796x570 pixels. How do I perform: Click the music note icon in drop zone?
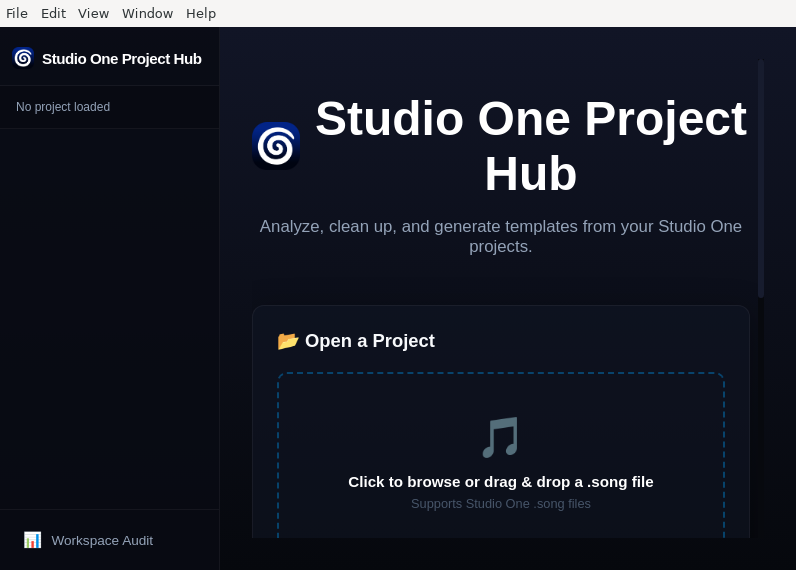pyautogui.click(x=501, y=438)
